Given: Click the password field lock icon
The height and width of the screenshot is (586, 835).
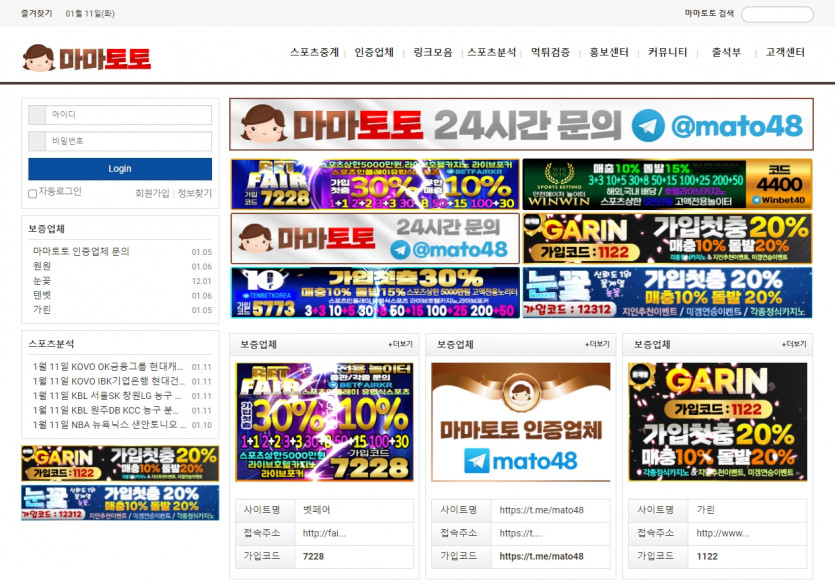Looking at the screenshot, I should coord(37,142).
